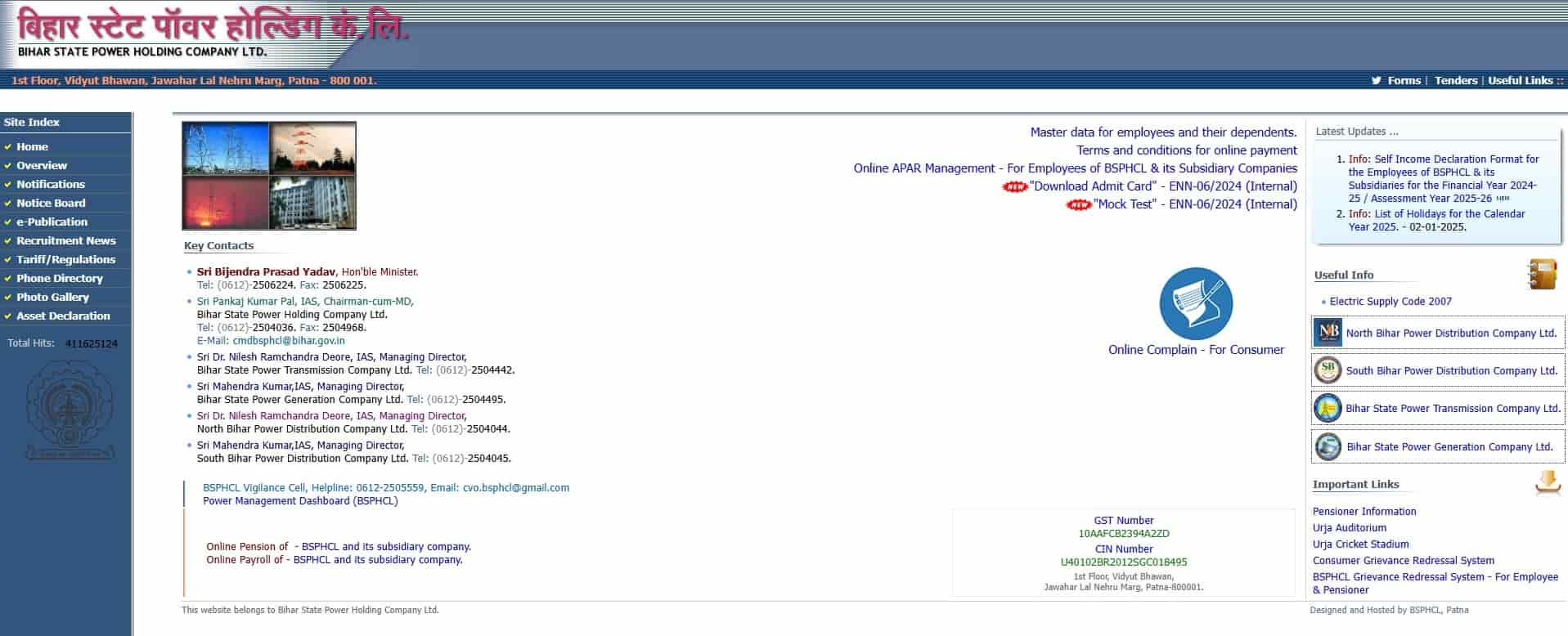The height and width of the screenshot is (636, 1568).
Task: Click the Latest Updates heading
Action: tap(1357, 132)
